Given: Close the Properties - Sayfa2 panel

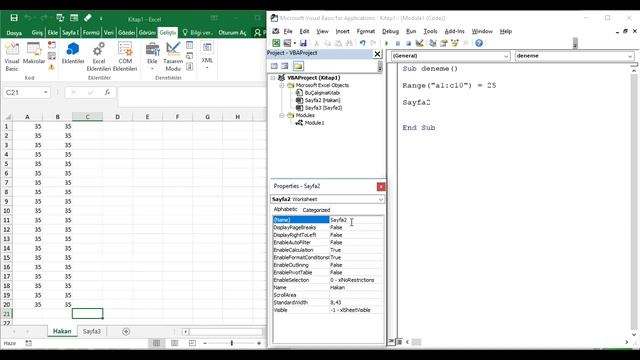Looking at the screenshot, I should (381, 187).
